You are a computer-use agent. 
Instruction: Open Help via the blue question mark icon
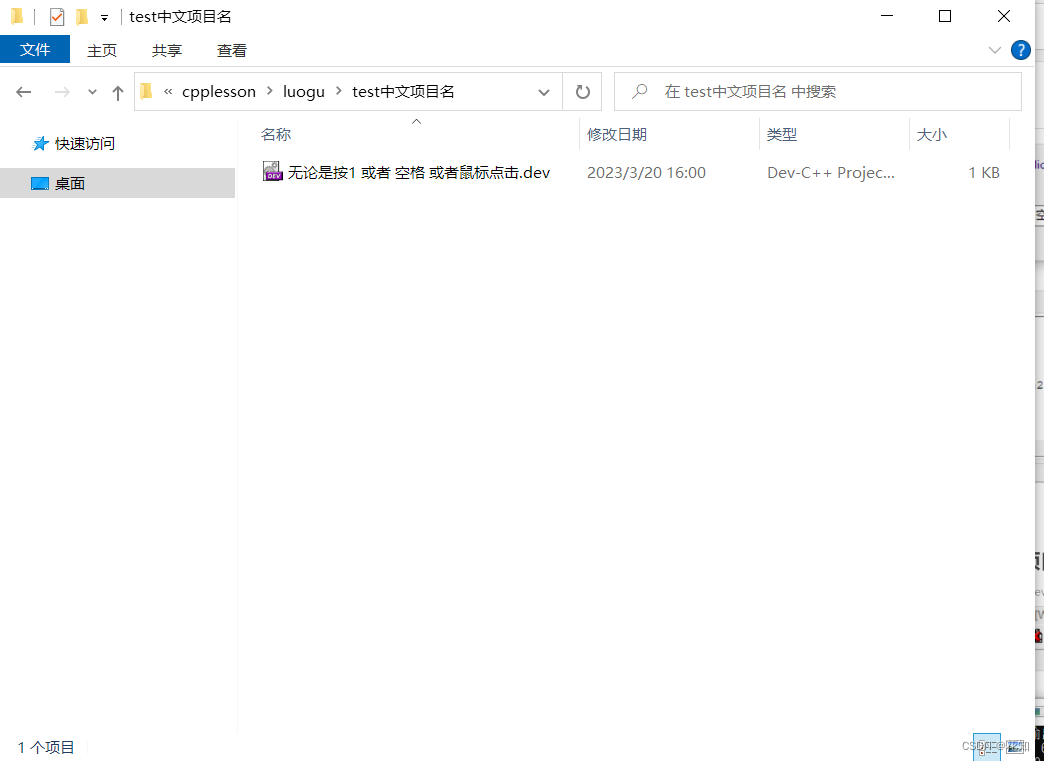pos(1021,50)
